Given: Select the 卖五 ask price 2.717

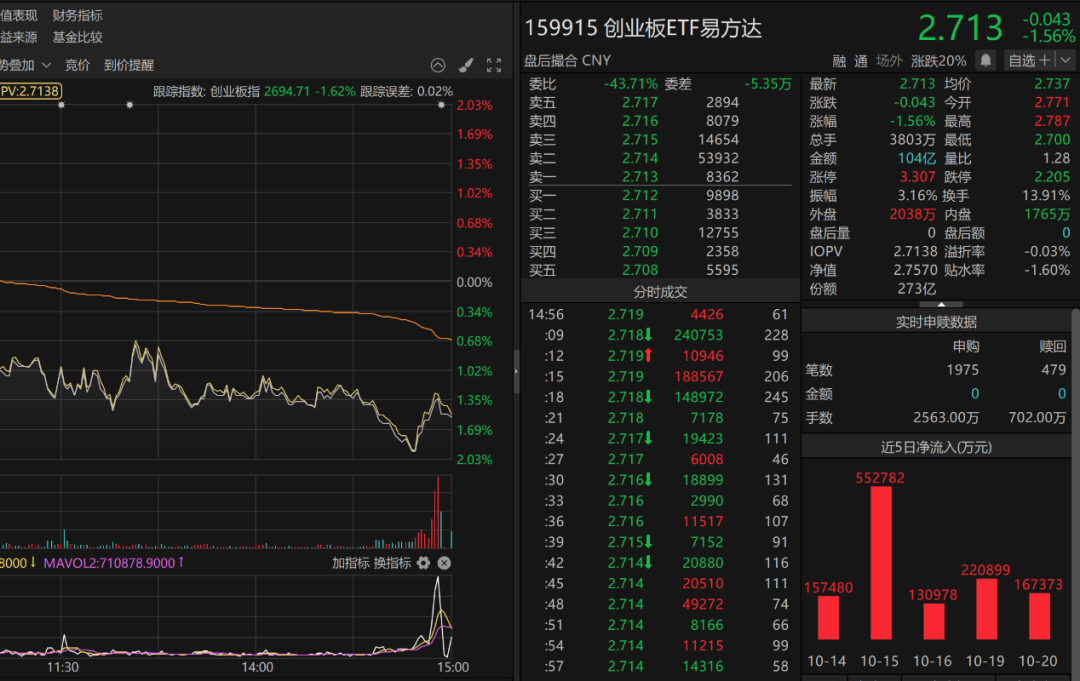Looking at the screenshot, I should [x=640, y=103].
